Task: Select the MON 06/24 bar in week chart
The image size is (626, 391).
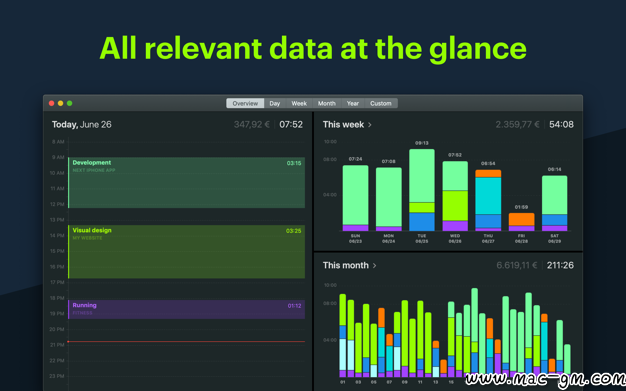Action: [x=388, y=199]
